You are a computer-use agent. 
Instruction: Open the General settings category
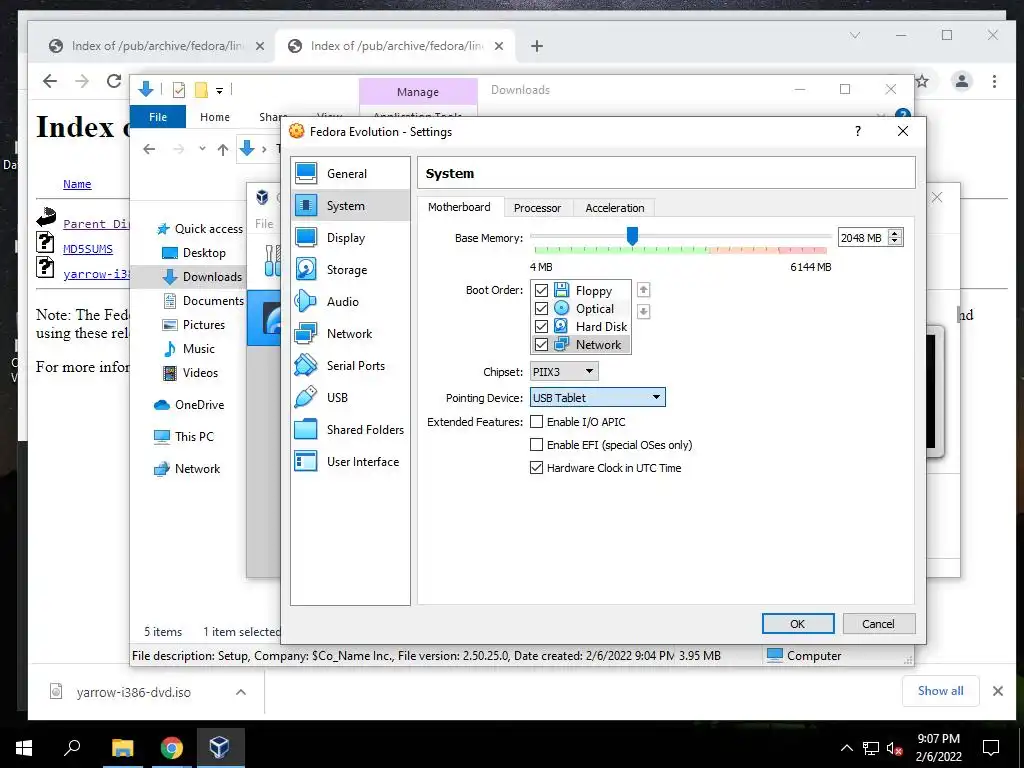click(350, 174)
